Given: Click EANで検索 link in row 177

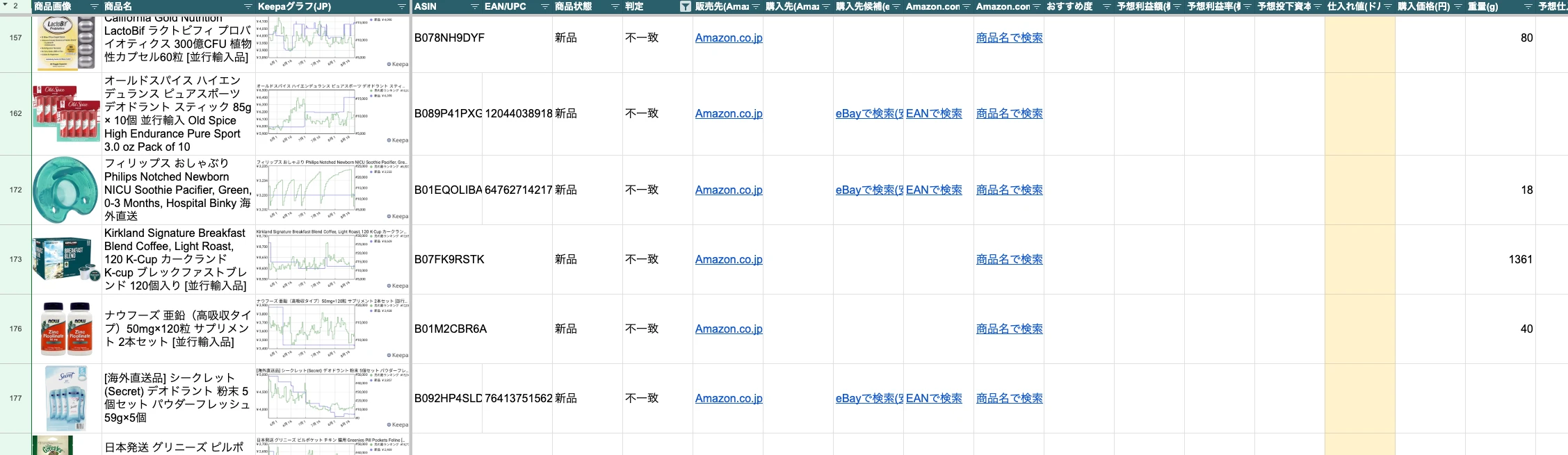Looking at the screenshot, I should pyautogui.click(x=934, y=398).
